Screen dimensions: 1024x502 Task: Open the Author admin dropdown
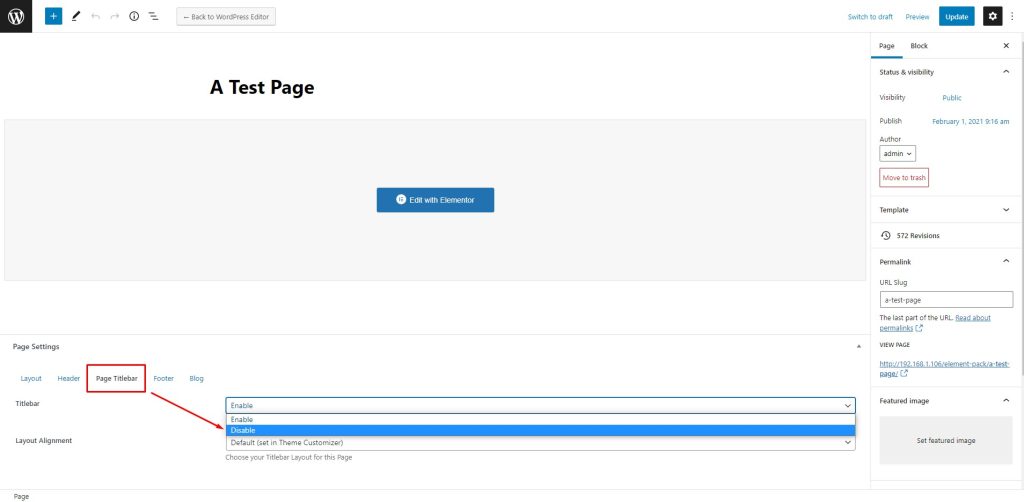[897, 153]
